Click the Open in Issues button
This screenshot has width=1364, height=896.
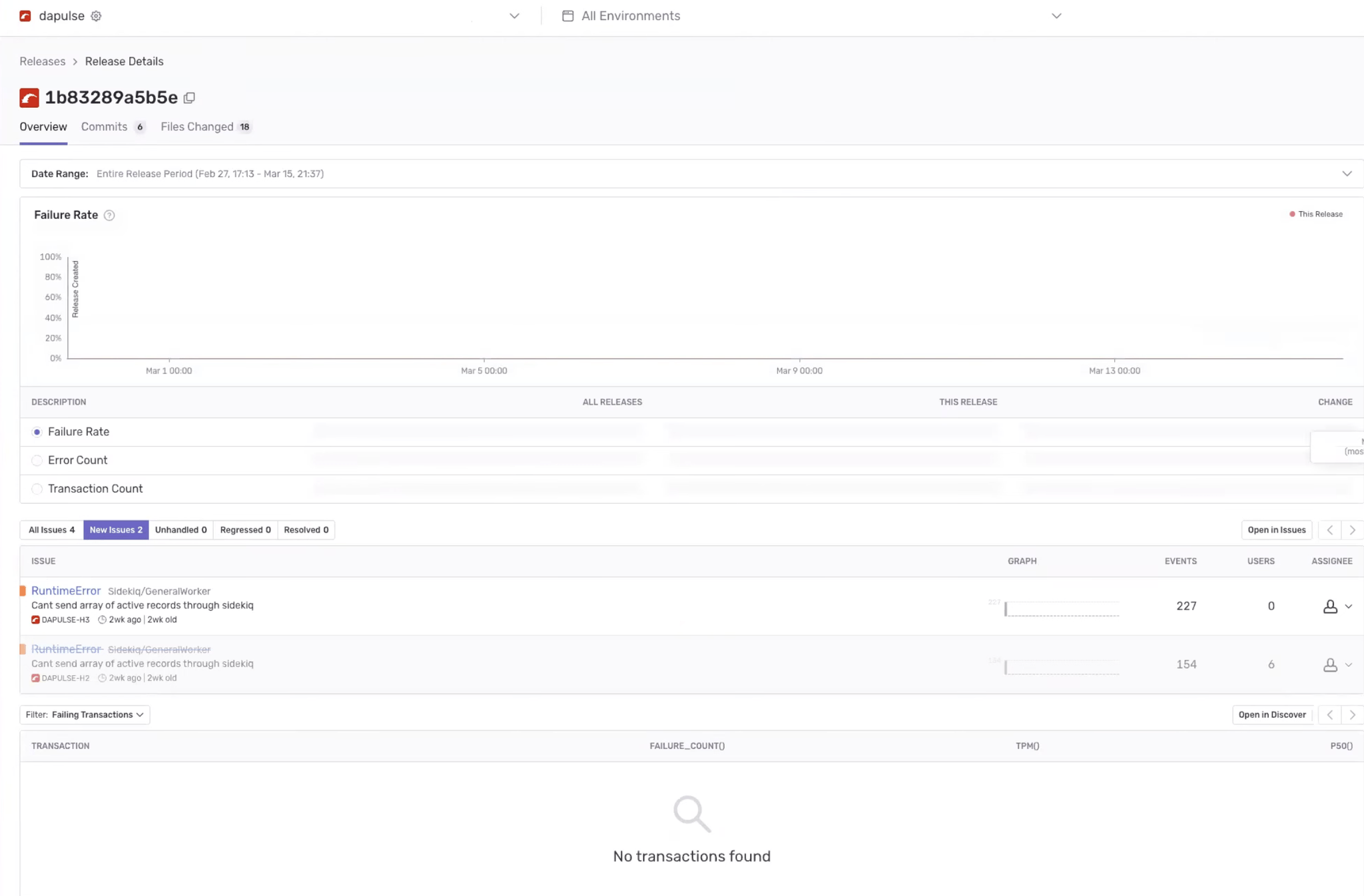tap(1276, 530)
